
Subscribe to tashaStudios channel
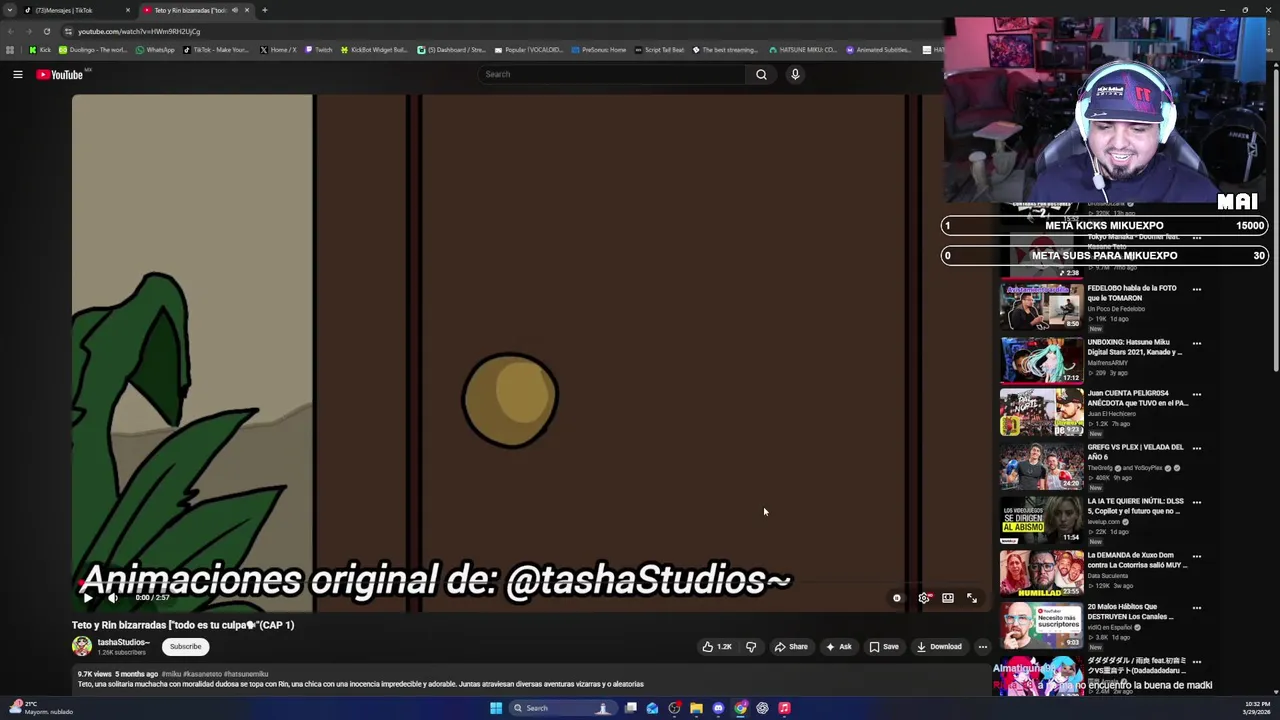pyautogui.click(x=185, y=646)
